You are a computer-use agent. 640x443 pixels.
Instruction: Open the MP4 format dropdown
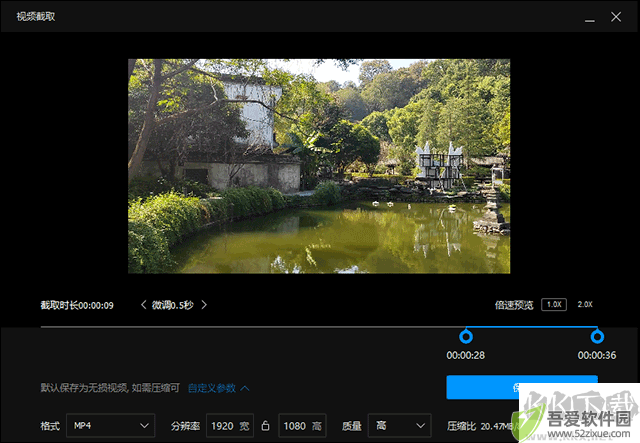click(111, 425)
